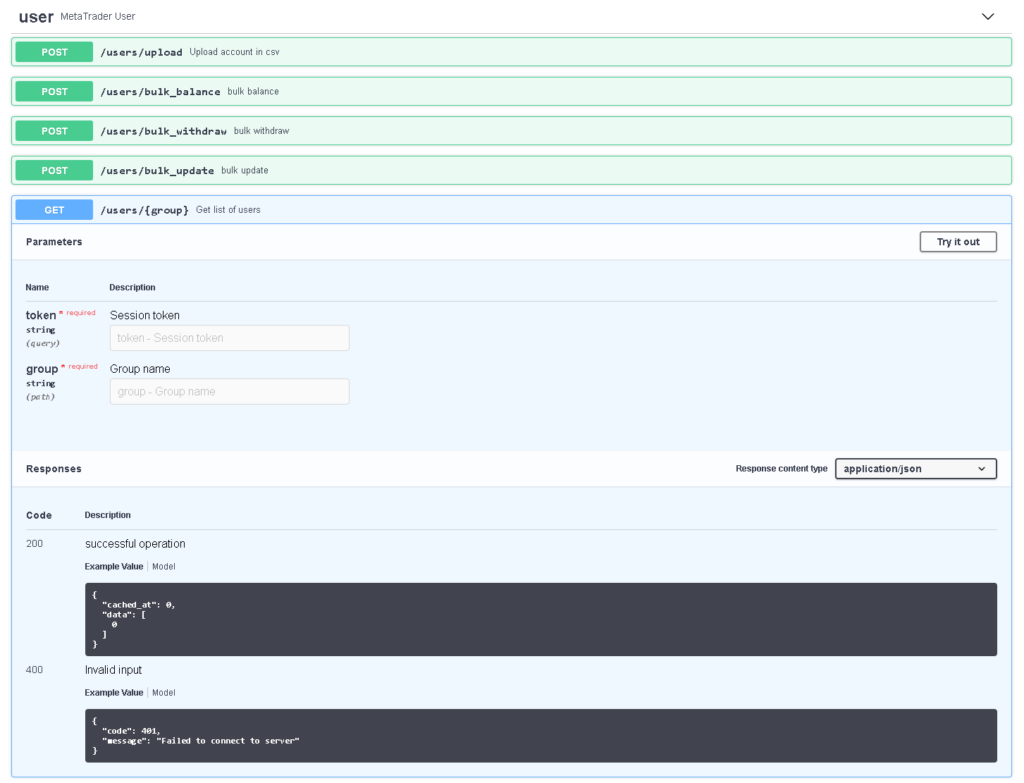Select the 200 successful operation example block

(540, 619)
